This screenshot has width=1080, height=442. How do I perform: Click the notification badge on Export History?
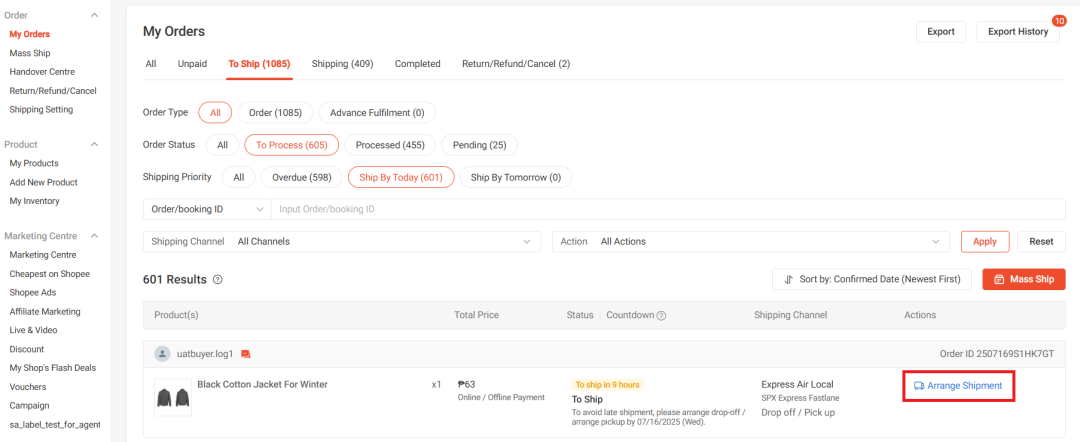(1059, 20)
